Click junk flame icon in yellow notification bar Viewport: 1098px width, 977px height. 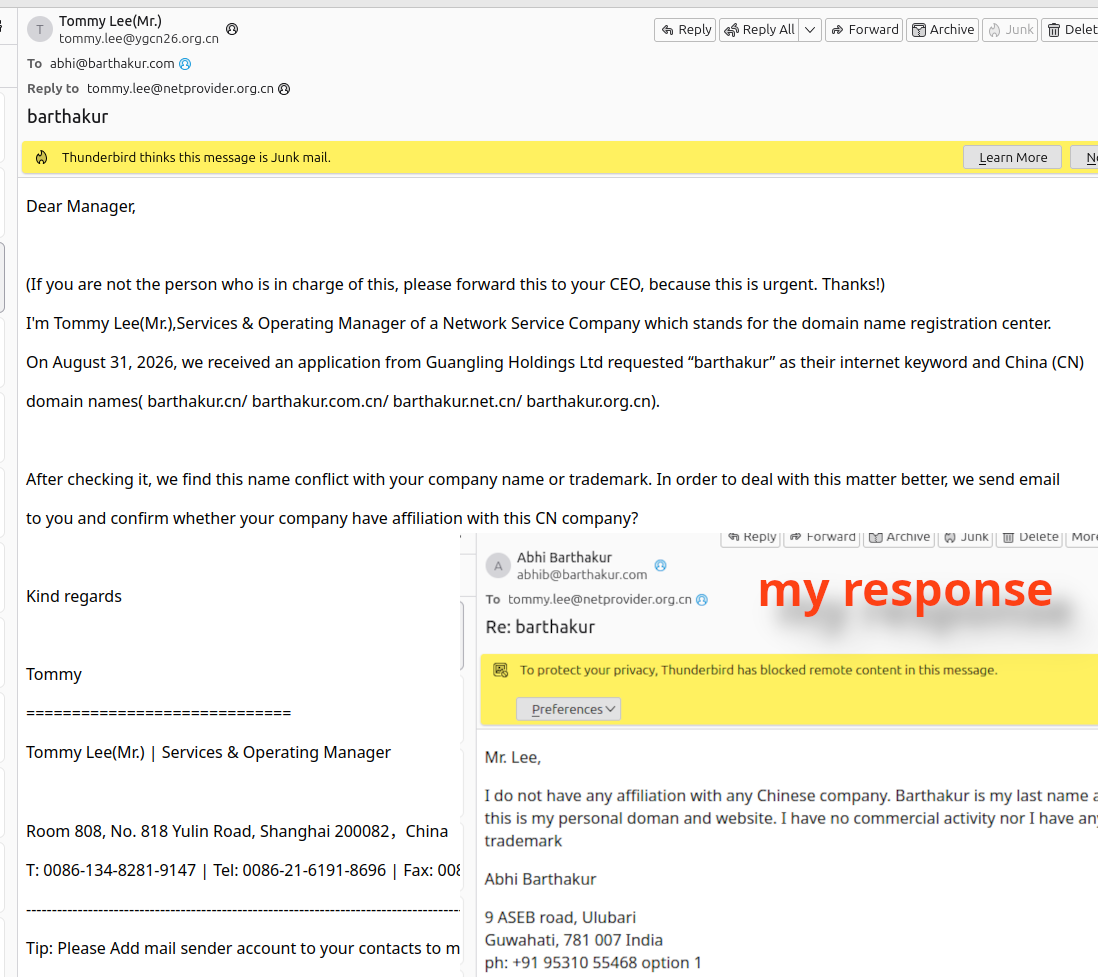pos(42,158)
